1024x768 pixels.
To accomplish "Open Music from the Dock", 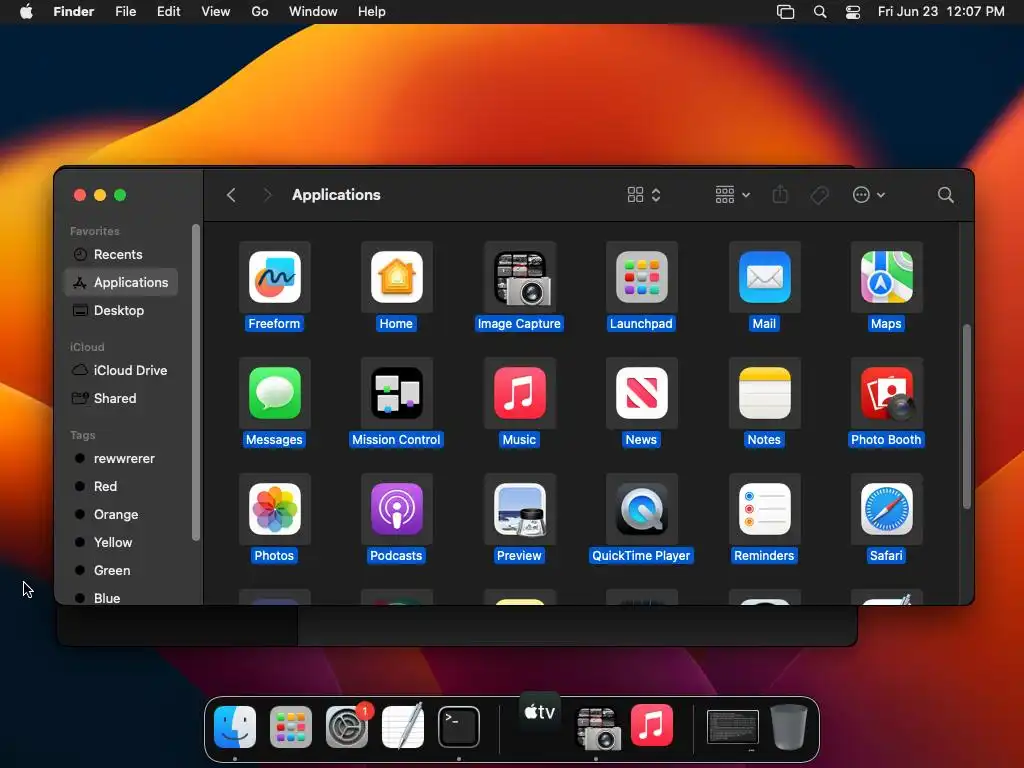I will (652, 725).
